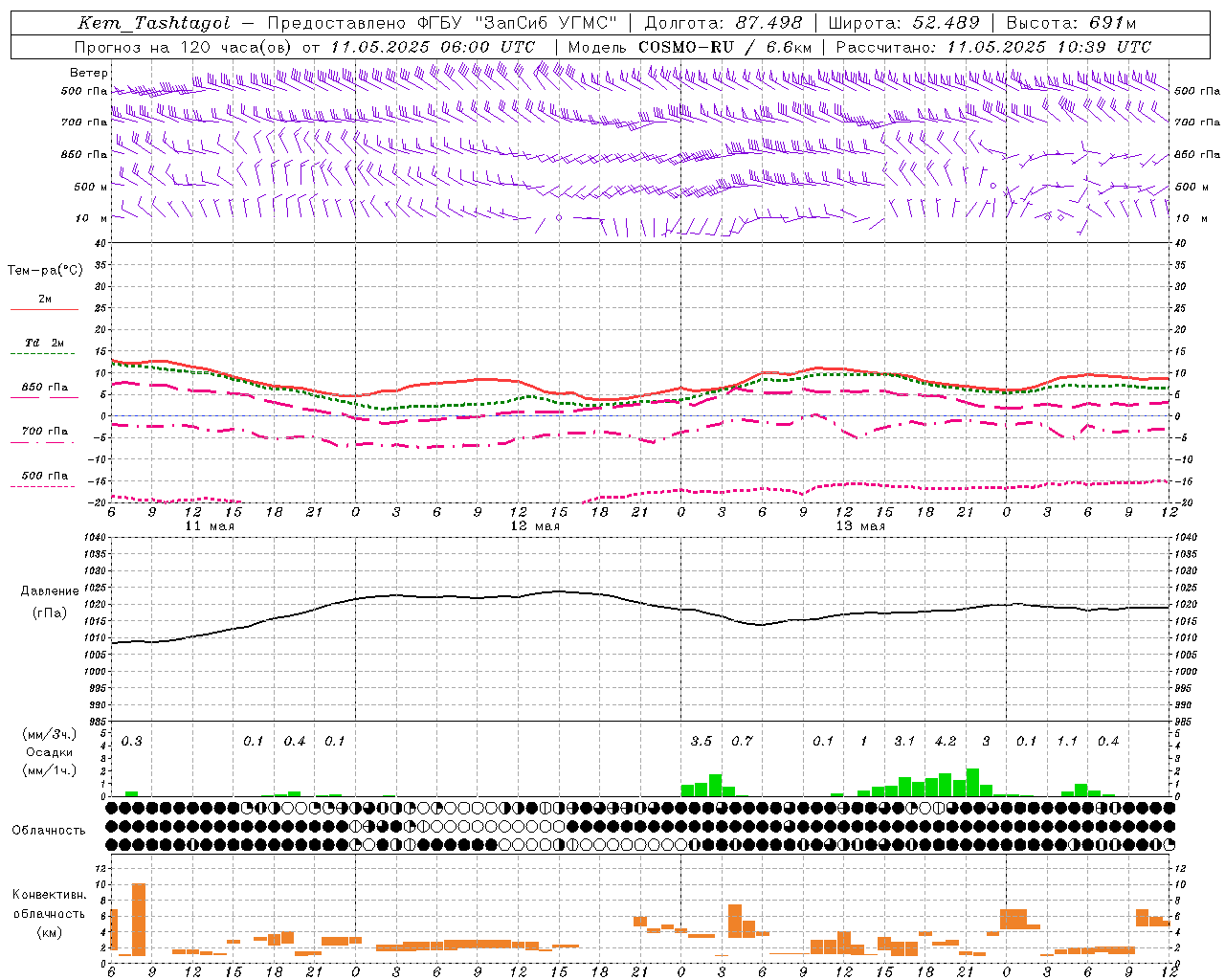This screenshot has height=980, width=1225.
Task: Select the text 'Долгота: 87.498'
Action: pyautogui.click(x=724, y=23)
